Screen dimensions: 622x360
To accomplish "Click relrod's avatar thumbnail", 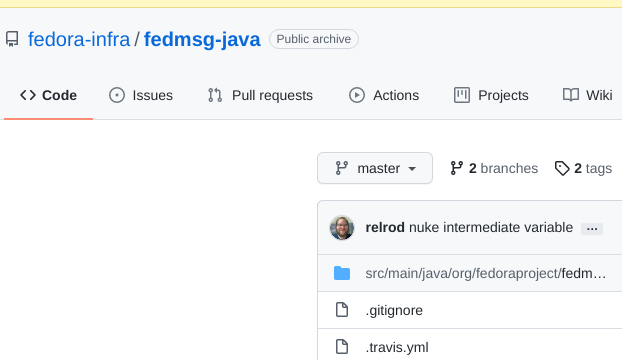I will coord(342,228).
